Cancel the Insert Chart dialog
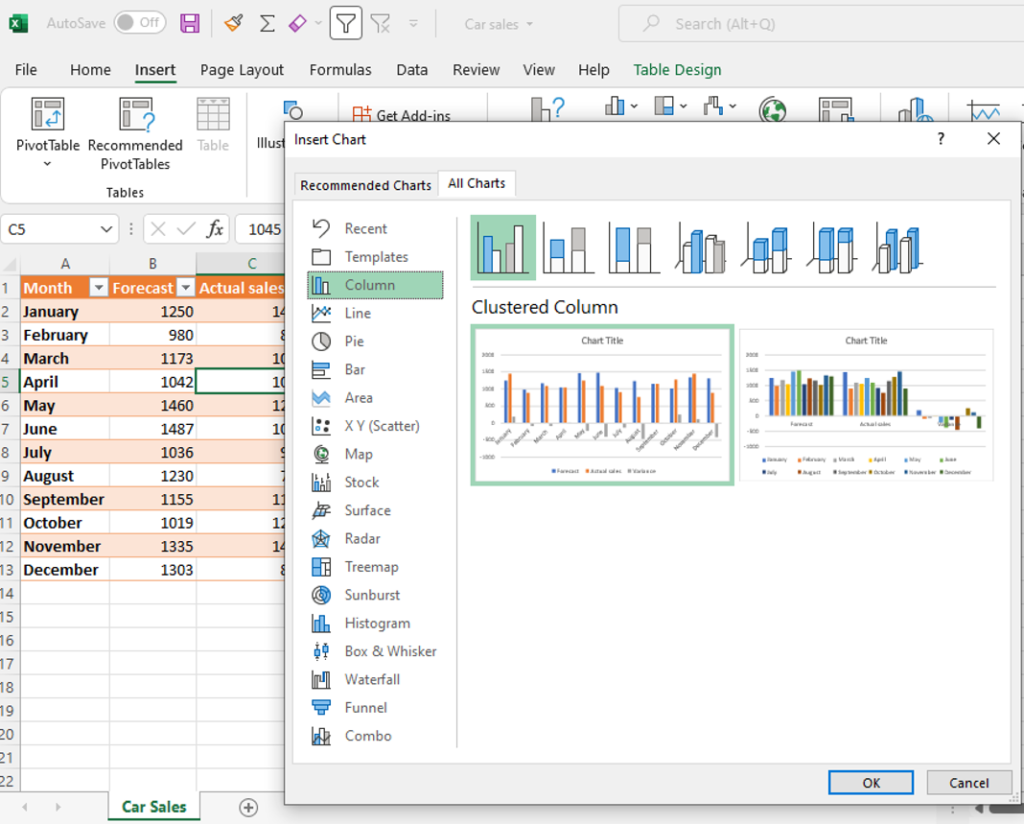1024x824 pixels. tap(968, 783)
